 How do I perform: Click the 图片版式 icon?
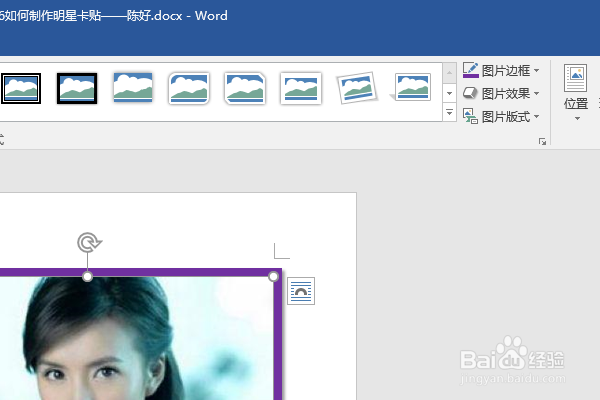tap(470, 116)
